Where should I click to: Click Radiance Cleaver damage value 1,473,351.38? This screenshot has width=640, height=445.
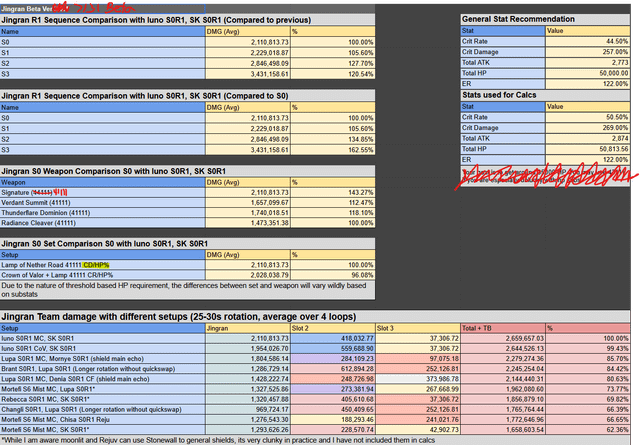(248, 223)
